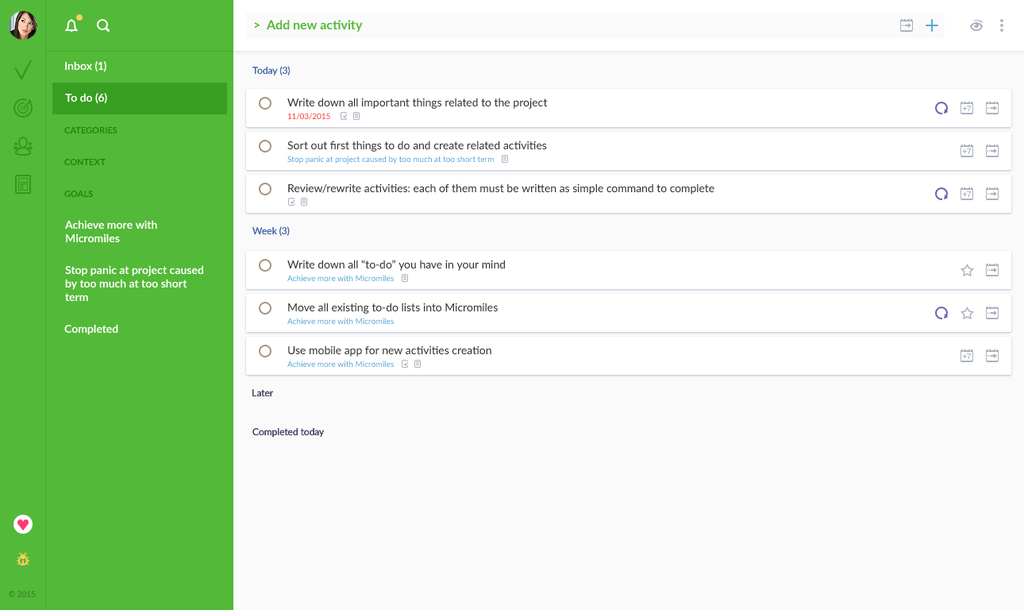This screenshot has width=1024, height=610.
Task: Star the 'Write down all "to-do"' activity
Action: click(967, 270)
